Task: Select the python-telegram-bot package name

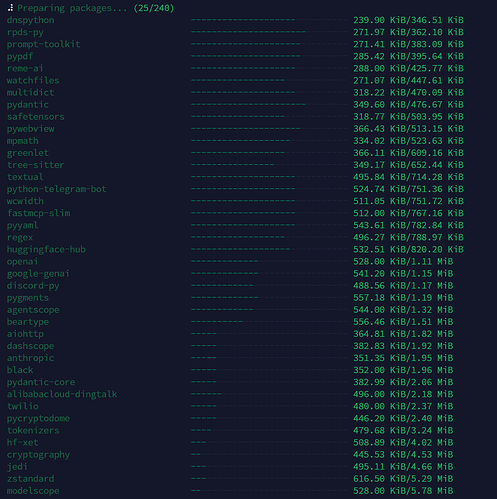Action: click(x=57, y=189)
